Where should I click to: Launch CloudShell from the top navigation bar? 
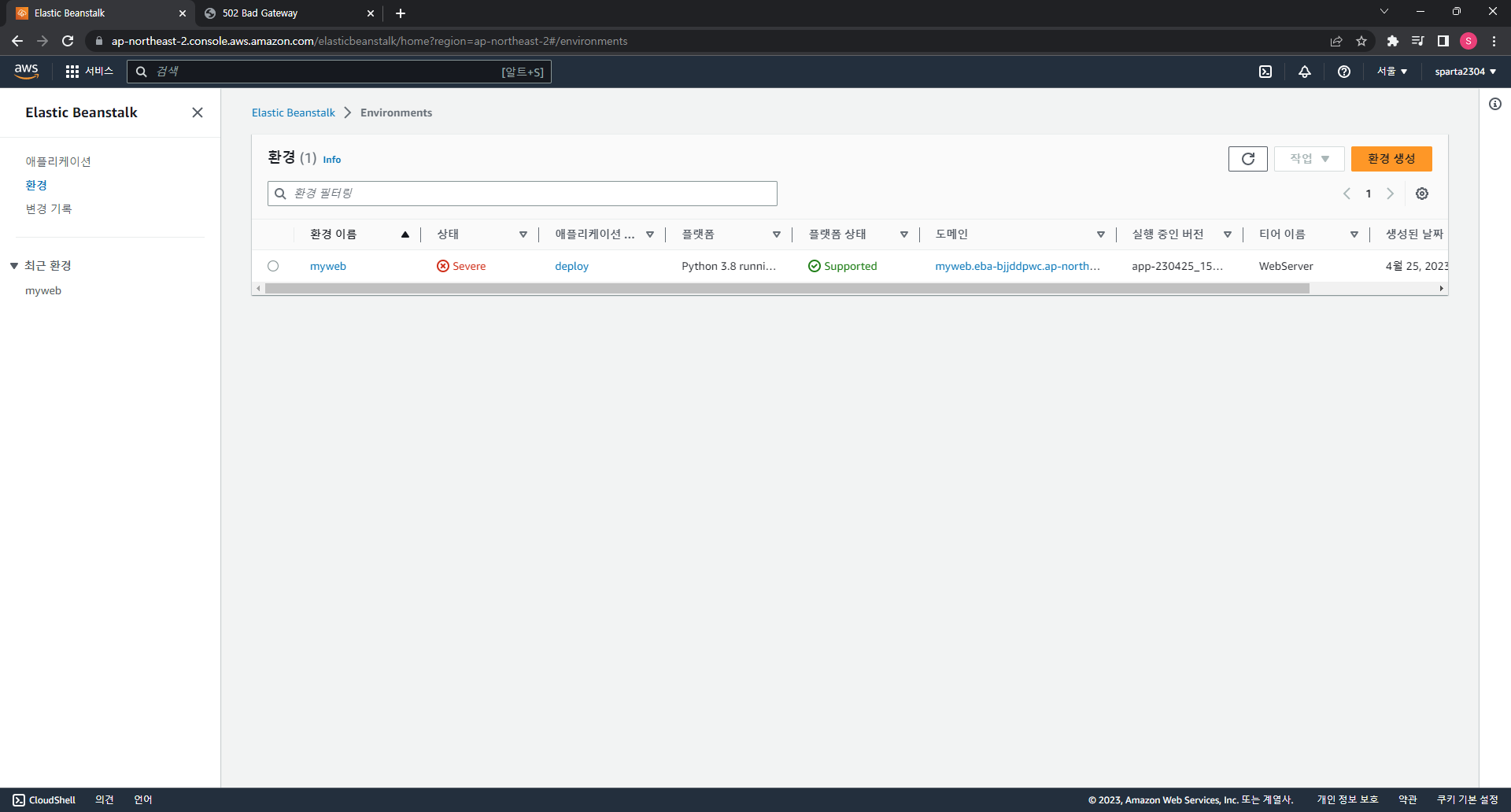click(x=1265, y=72)
